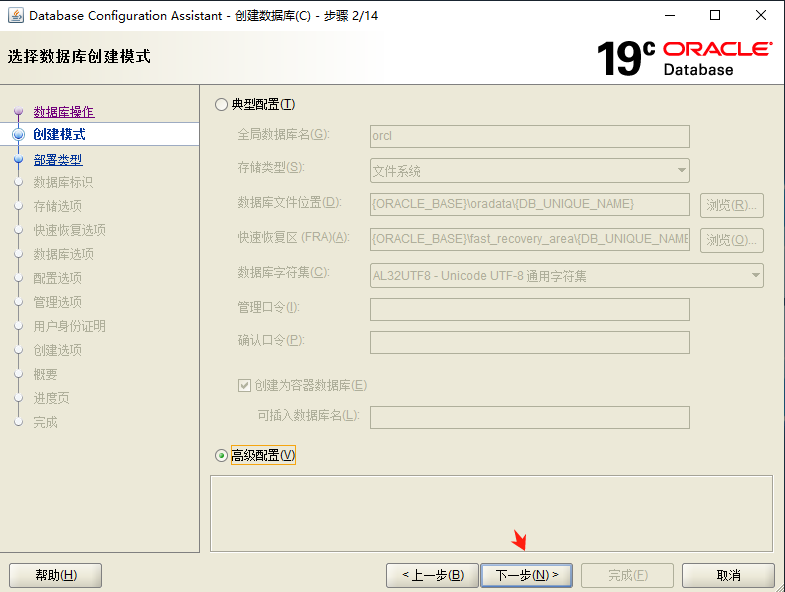Select the 典型配置(T) radio button
785x592 pixels.
tap(221, 105)
